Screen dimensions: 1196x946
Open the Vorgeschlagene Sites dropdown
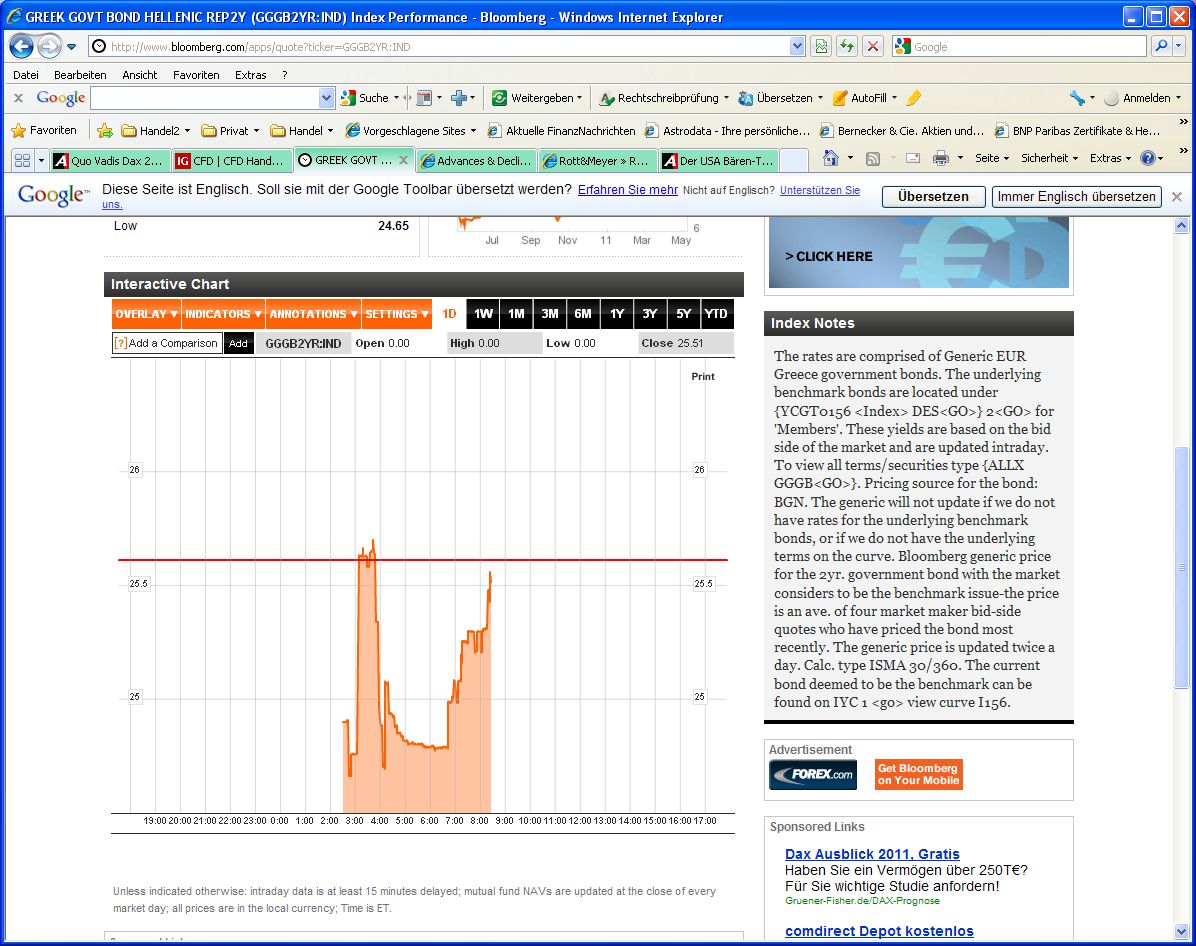[411, 130]
